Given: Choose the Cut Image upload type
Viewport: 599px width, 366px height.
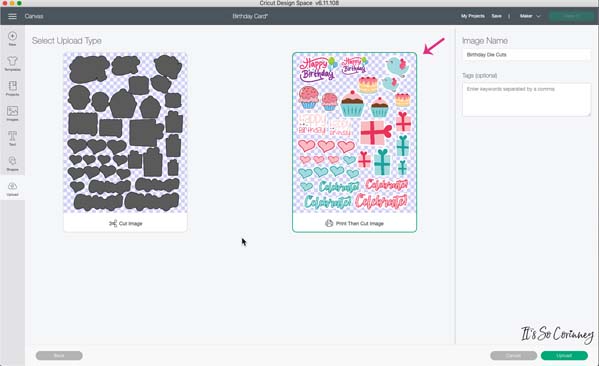Looking at the screenshot, I should click(125, 142).
